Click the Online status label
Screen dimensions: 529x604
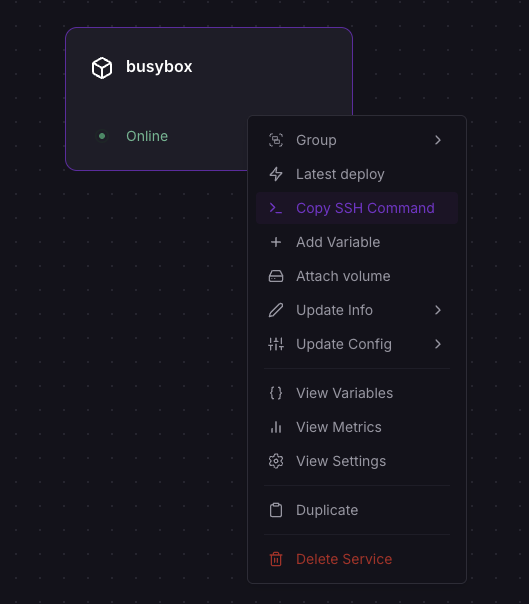[x=147, y=136]
